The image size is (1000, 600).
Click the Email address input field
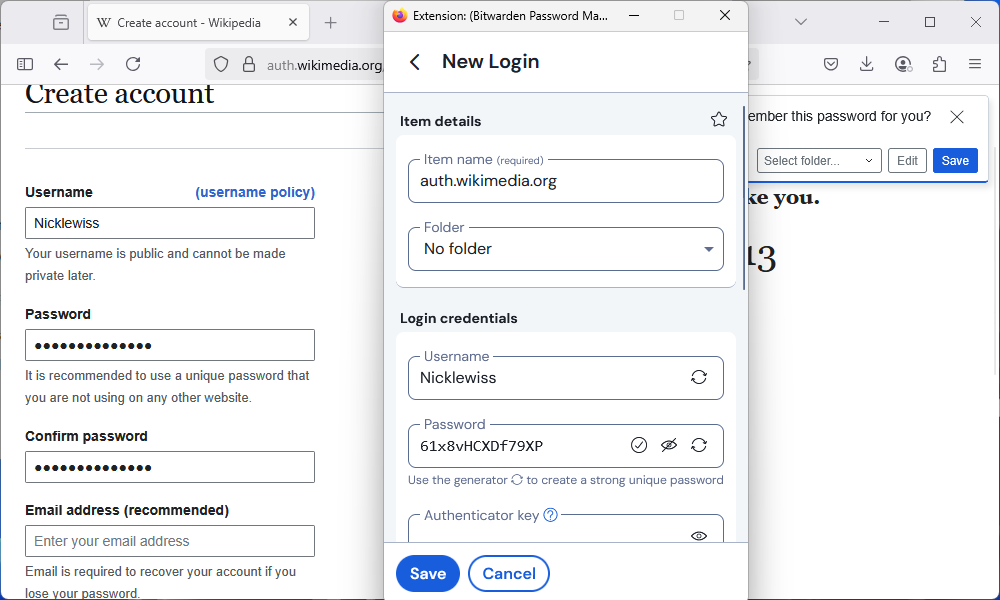coord(170,541)
